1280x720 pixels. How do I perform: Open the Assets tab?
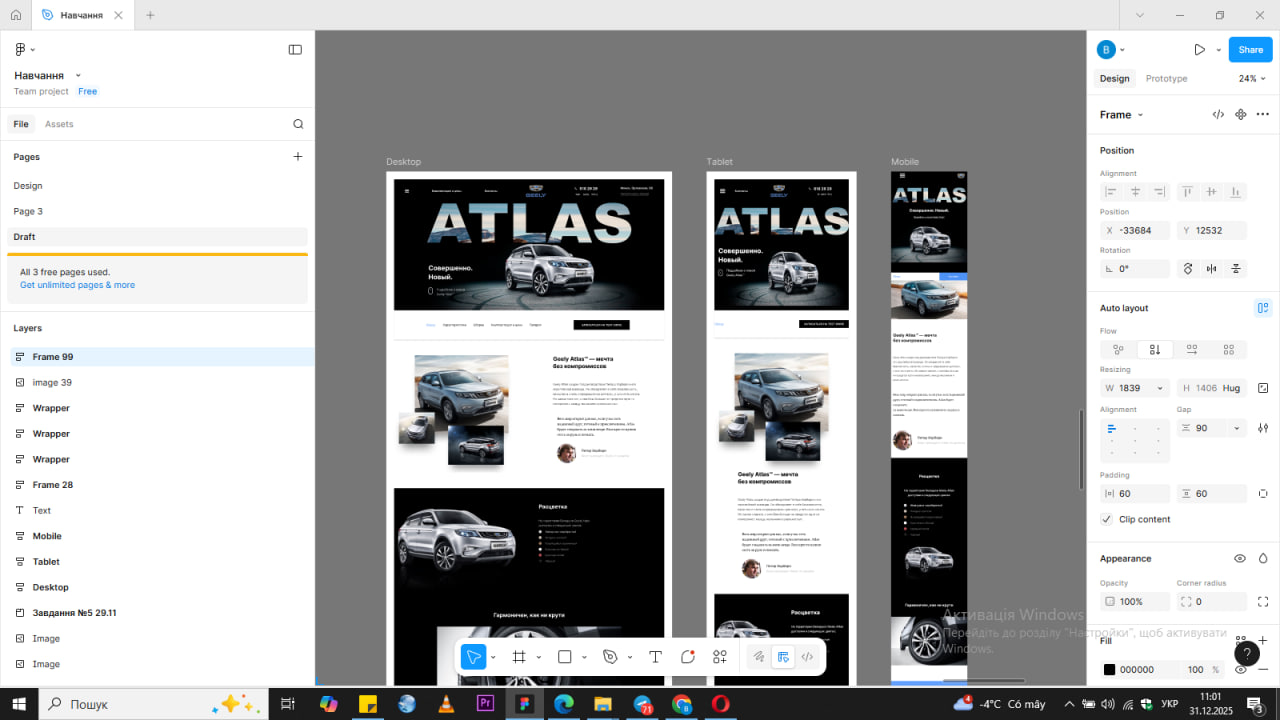pyautogui.click(x=59, y=124)
